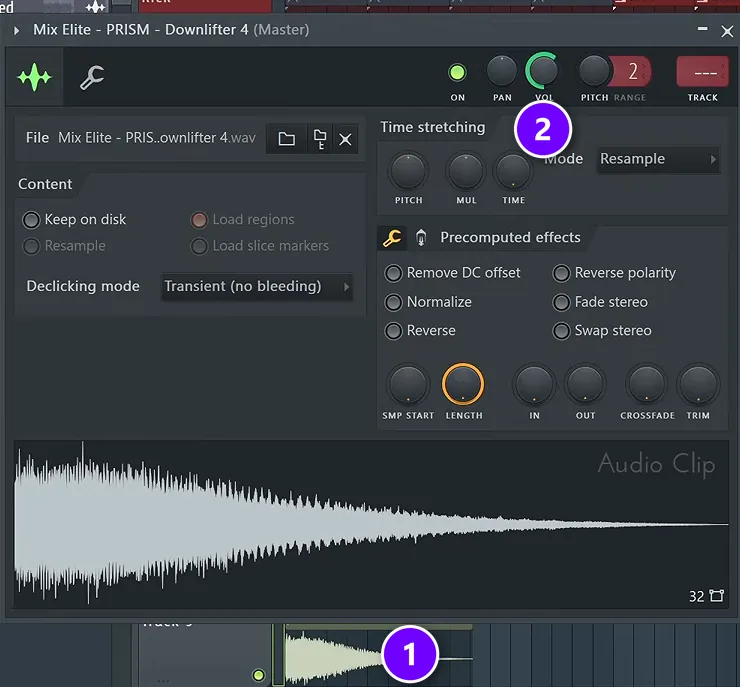This screenshot has width=740, height=687.
Task: Open the sample waveform settings tab icon
Action: 34,77
